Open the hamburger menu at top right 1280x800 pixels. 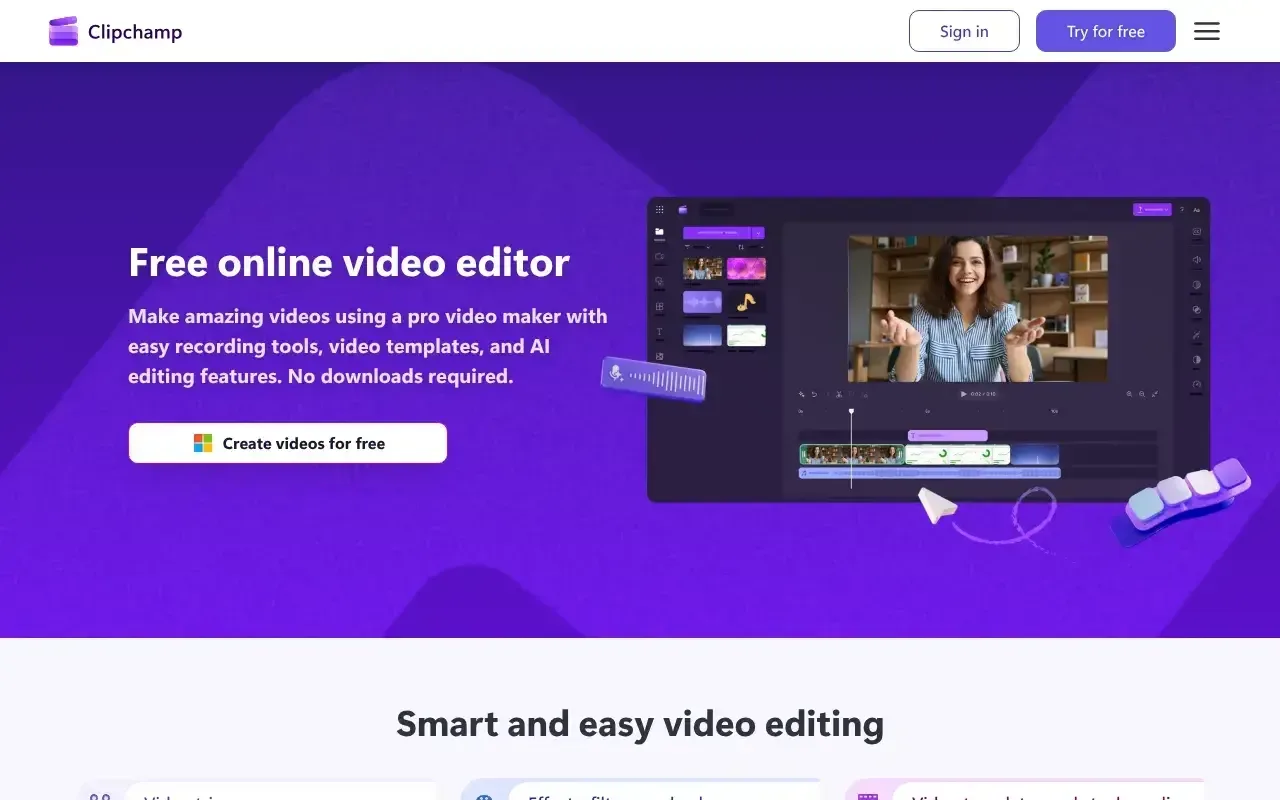(1206, 31)
